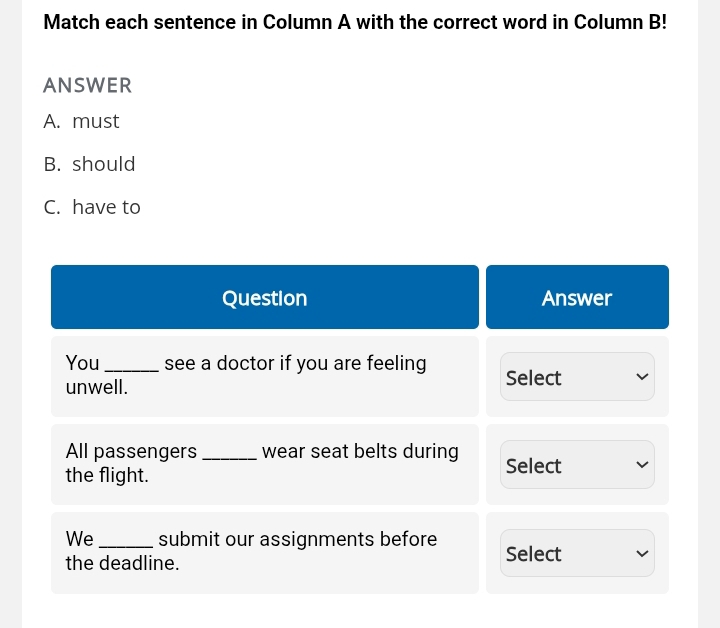Click the blue Answer column header

tap(577, 298)
